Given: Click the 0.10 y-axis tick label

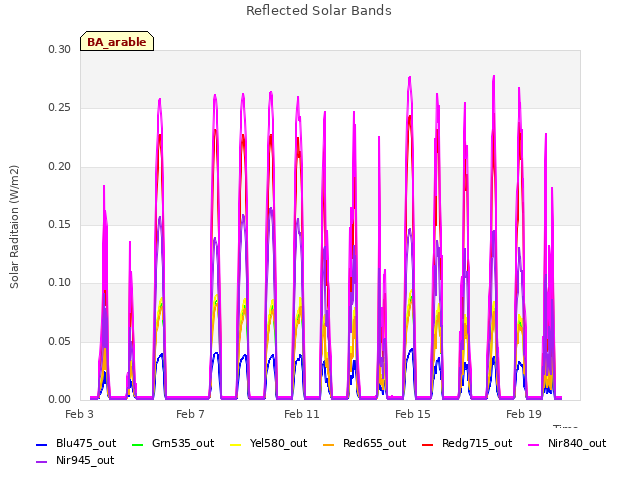Looking at the screenshot, I should (x=60, y=283).
